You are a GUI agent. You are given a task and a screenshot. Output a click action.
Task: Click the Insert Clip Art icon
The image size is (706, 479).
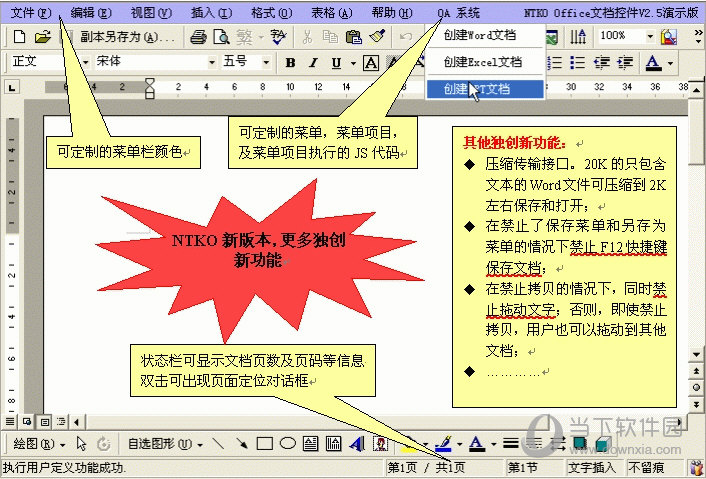tap(381, 444)
